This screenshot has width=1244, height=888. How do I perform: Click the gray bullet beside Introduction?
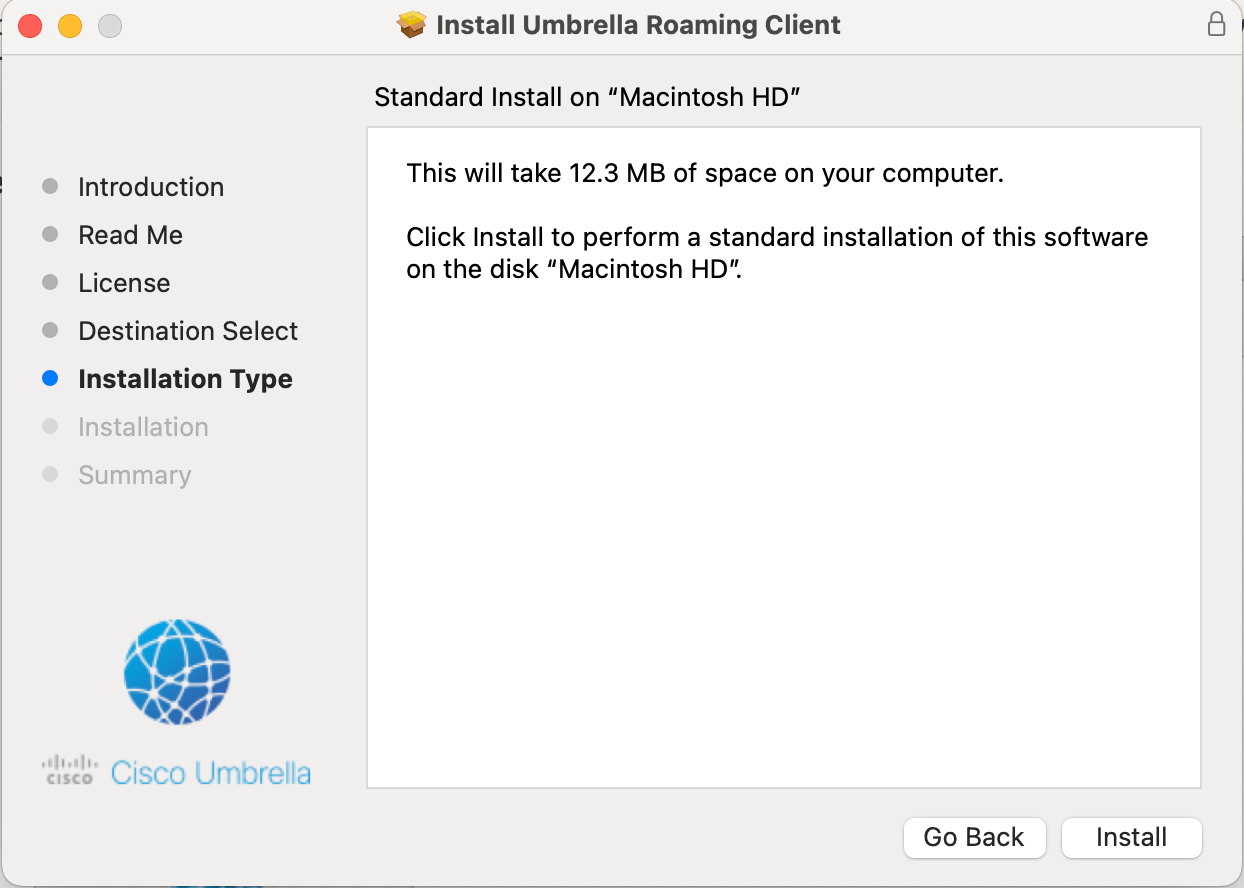tap(50, 187)
